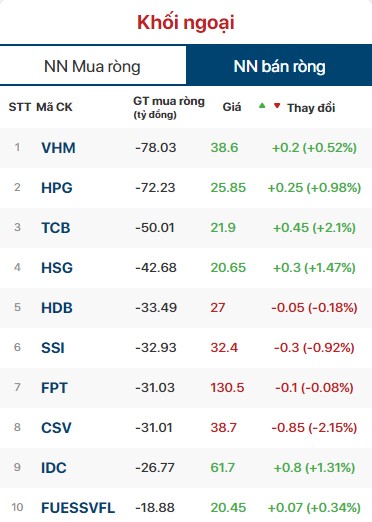The width and height of the screenshot is (372, 522).
Task: Sort descending with red down arrow
Action: click(277, 106)
